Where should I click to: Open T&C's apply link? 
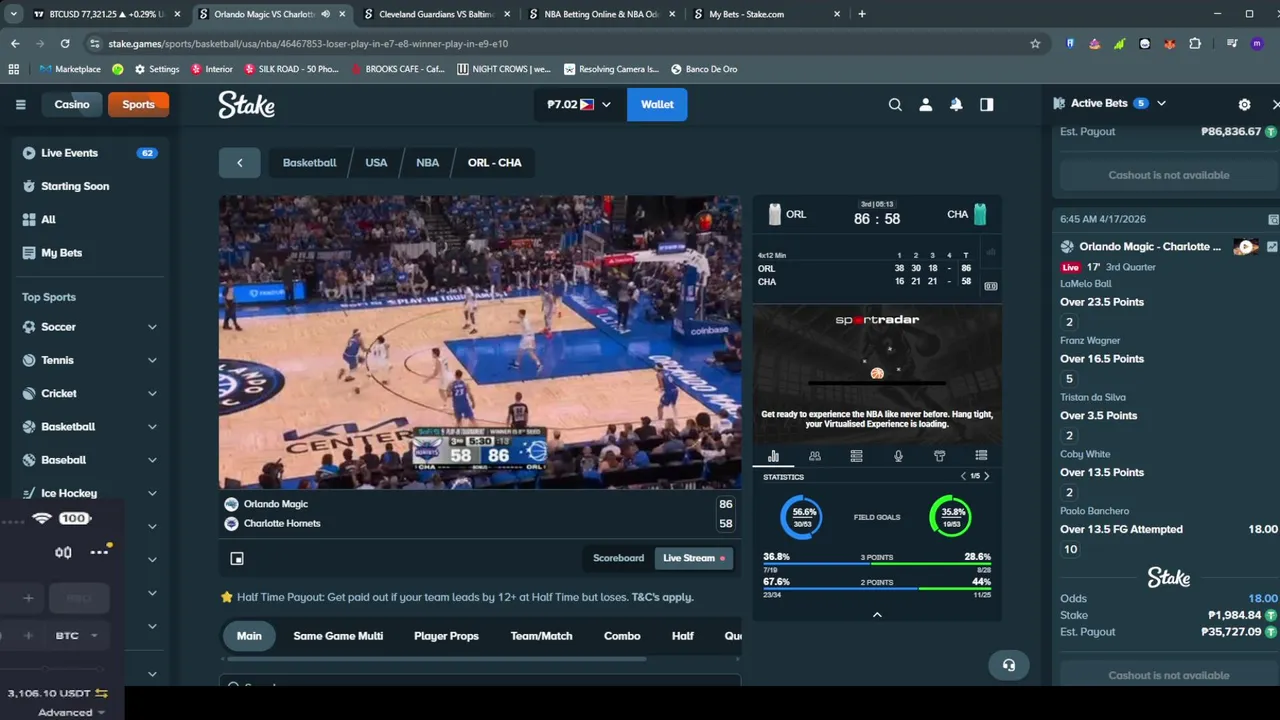pyautogui.click(x=662, y=597)
